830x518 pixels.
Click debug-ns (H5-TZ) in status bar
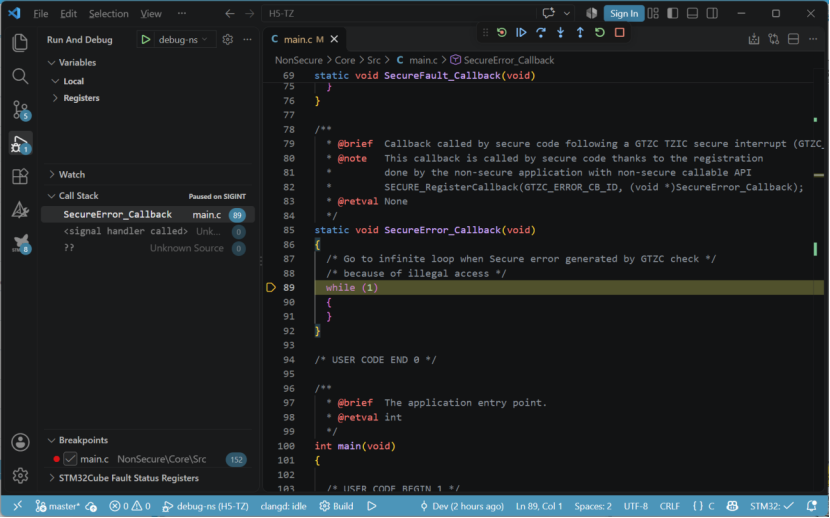point(205,506)
